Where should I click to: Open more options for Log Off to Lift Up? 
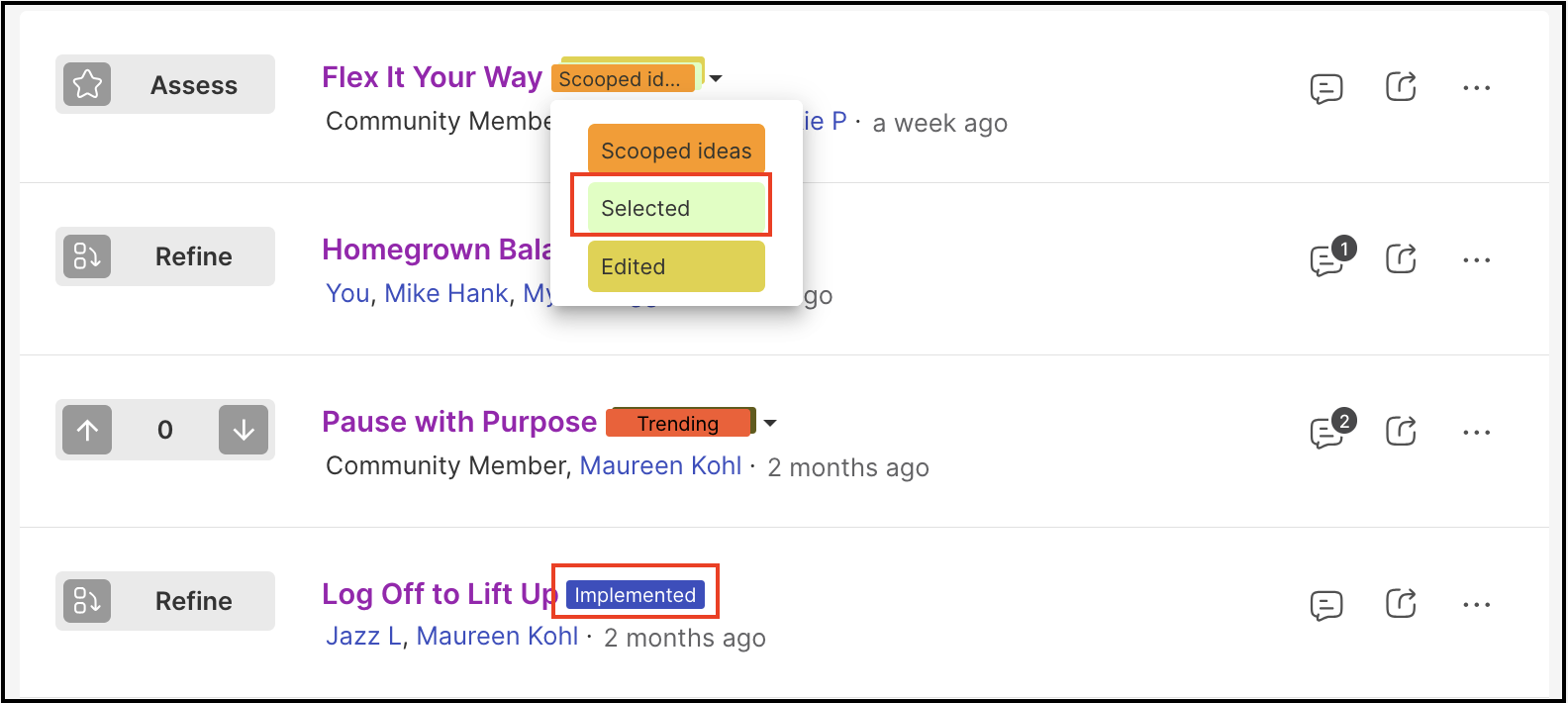1476,605
